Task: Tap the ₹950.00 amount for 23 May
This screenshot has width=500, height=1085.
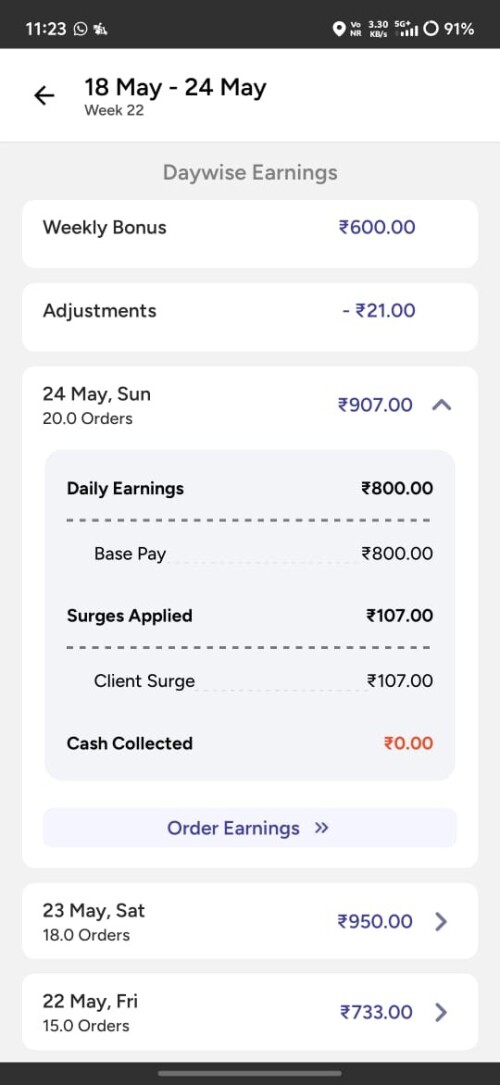Action: coord(376,922)
